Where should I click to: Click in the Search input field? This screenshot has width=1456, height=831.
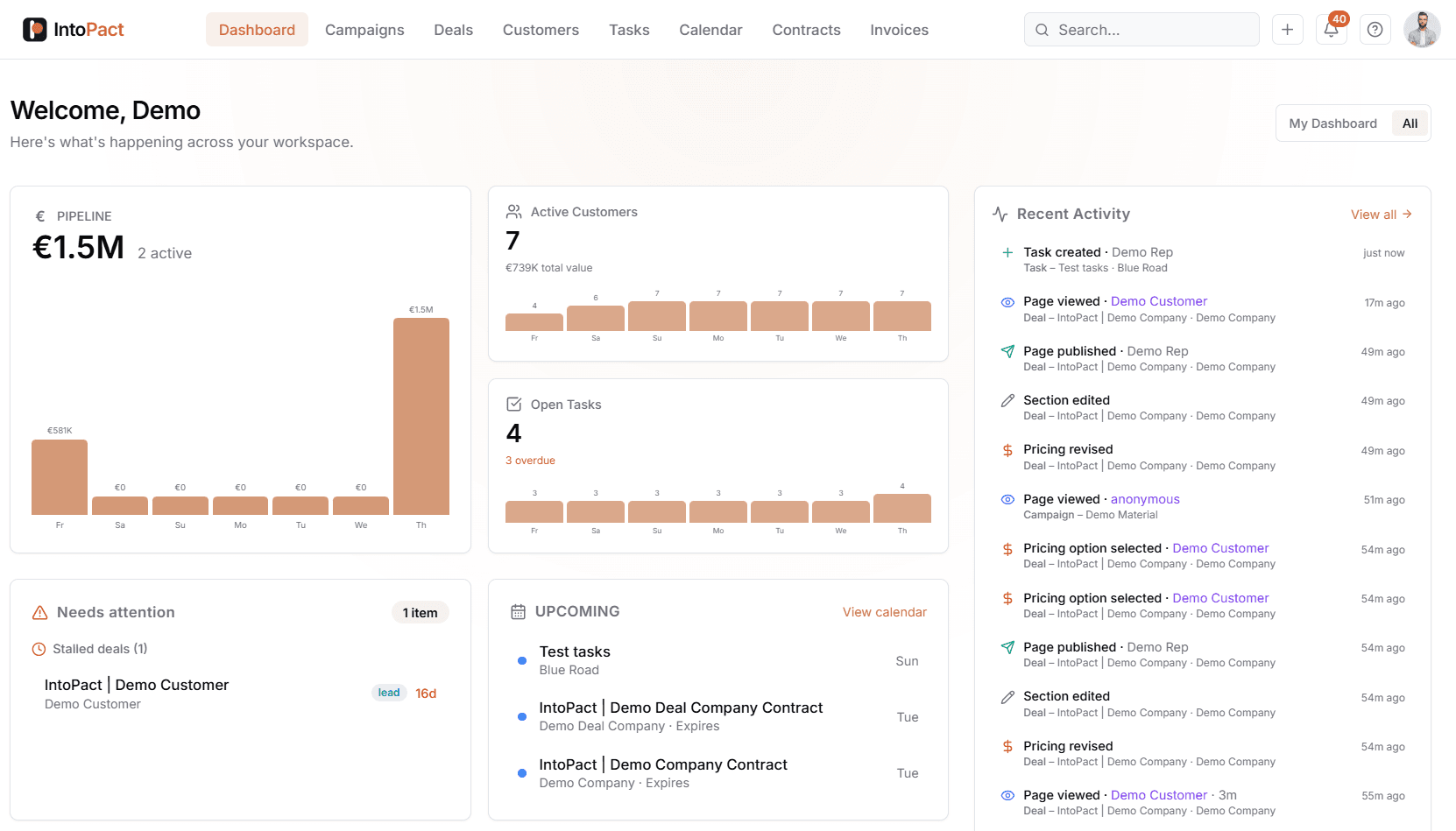tap(1141, 30)
